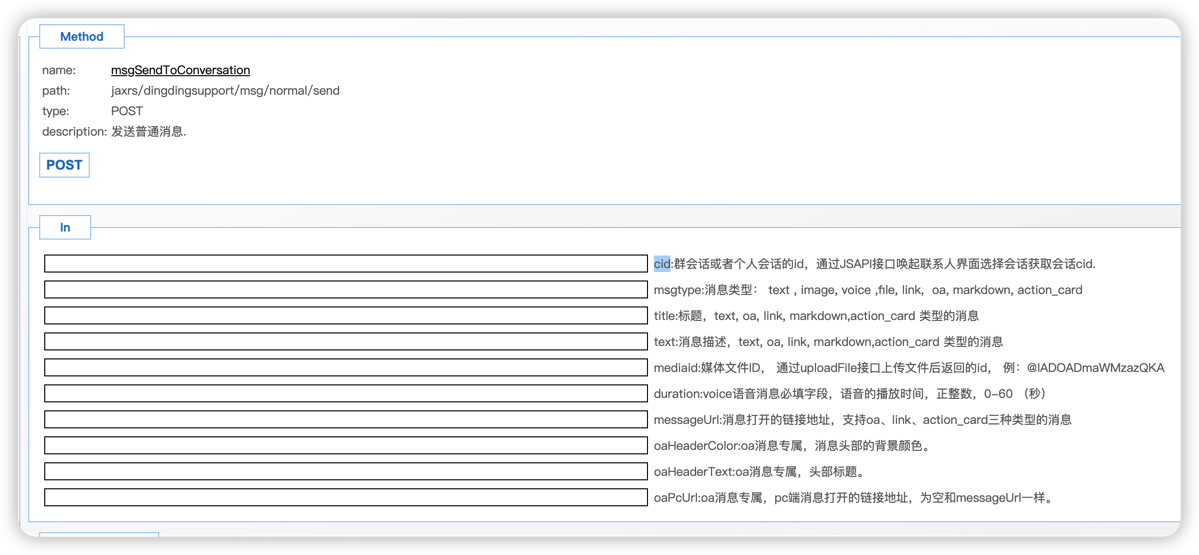Select the Method section legend
The width and height of the screenshot is (1199, 555).
point(81,37)
